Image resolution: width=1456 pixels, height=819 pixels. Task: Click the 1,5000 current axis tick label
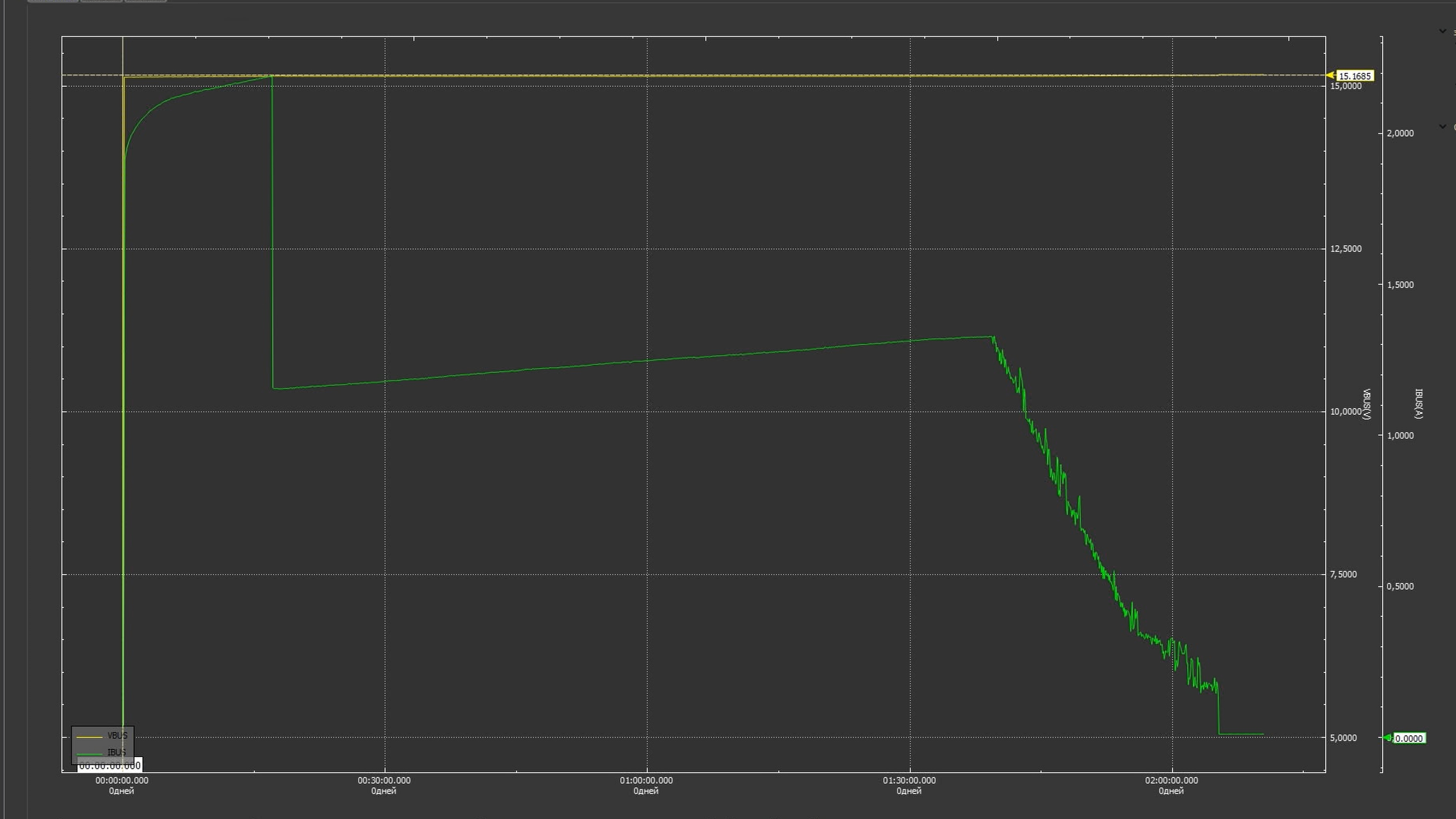coord(1400,285)
